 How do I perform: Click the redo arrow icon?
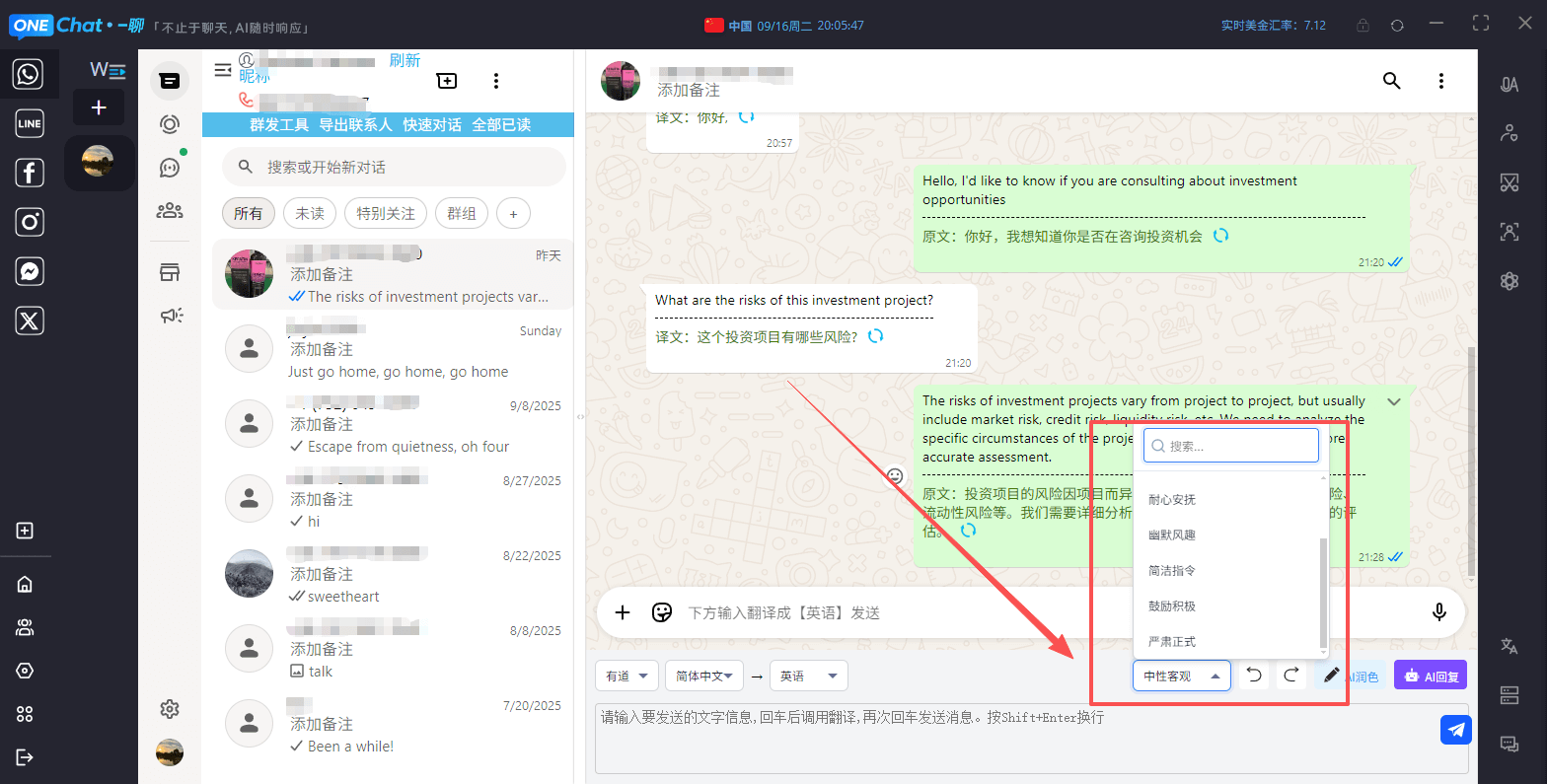1290,676
